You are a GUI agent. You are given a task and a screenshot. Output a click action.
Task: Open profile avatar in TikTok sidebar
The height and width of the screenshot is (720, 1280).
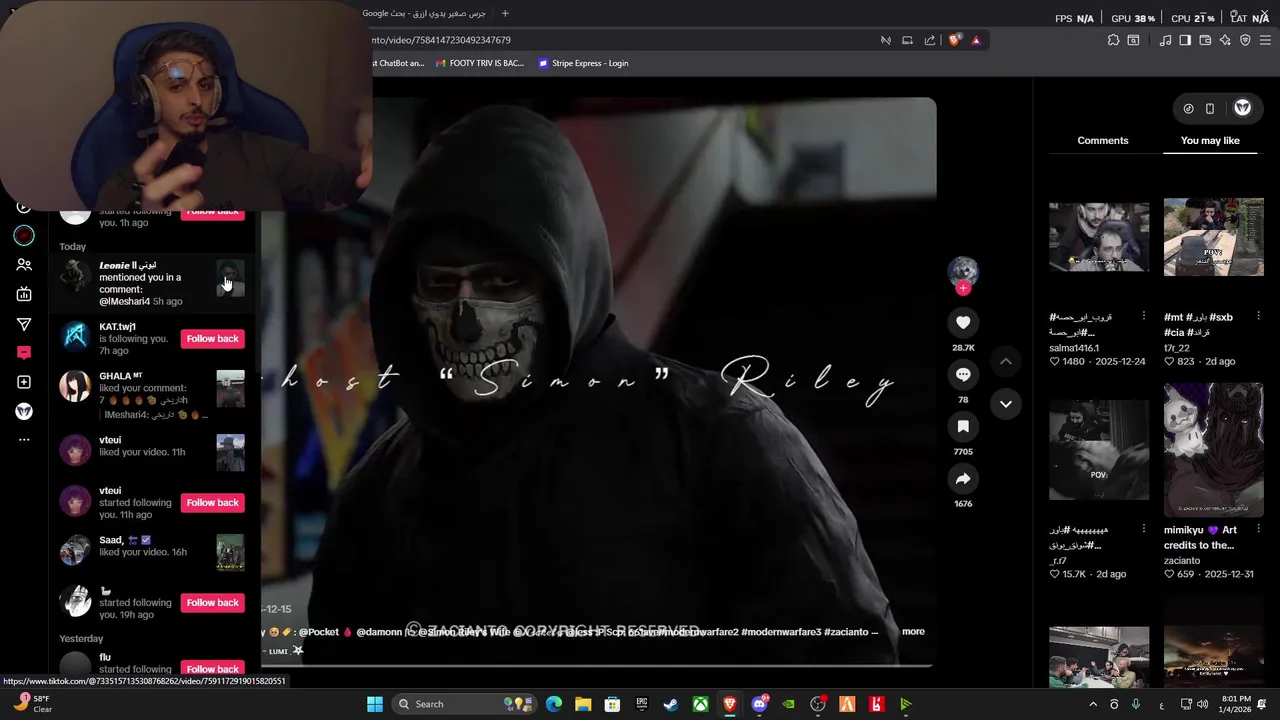coord(24,411)
